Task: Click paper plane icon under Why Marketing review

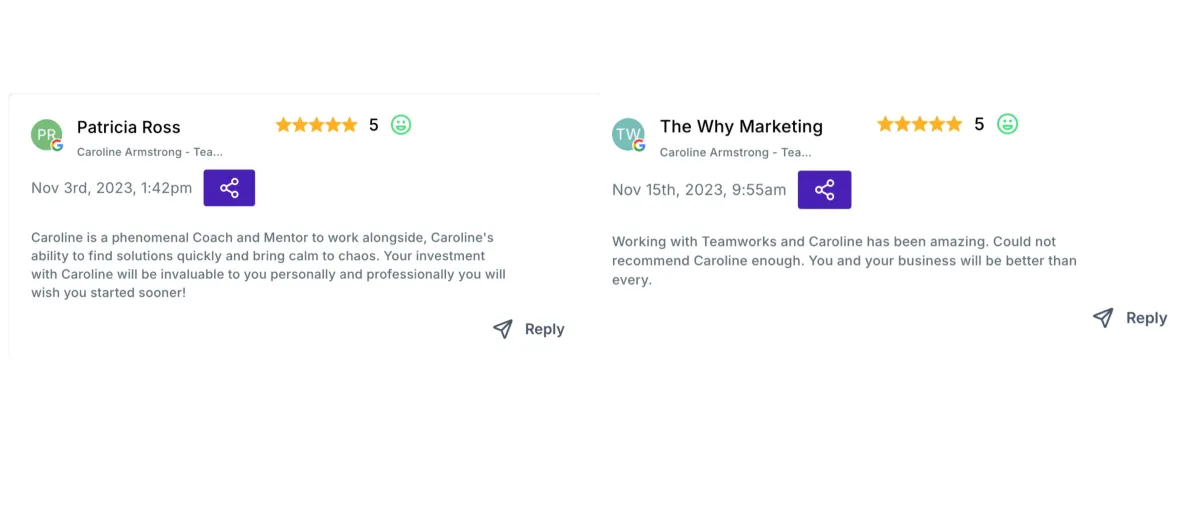Action: pyautogui.click(x=1103, y=318)
